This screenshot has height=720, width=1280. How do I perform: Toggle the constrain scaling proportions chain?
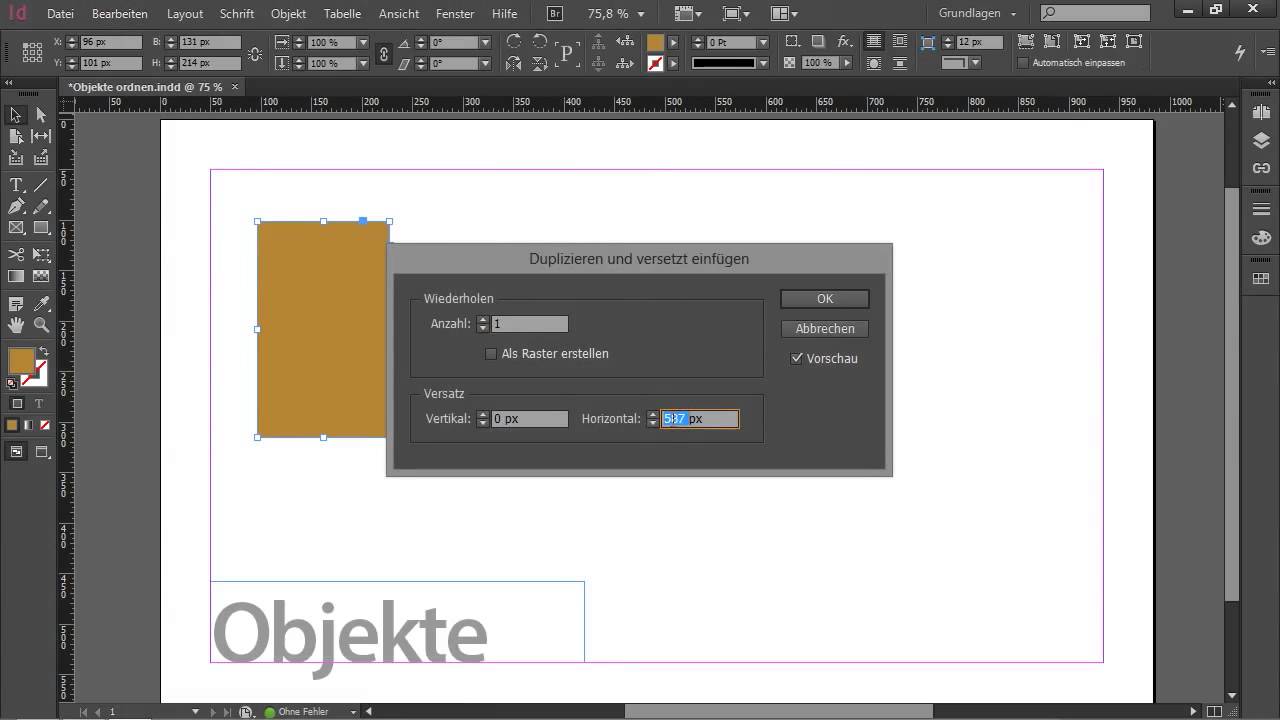pos(384,53)
